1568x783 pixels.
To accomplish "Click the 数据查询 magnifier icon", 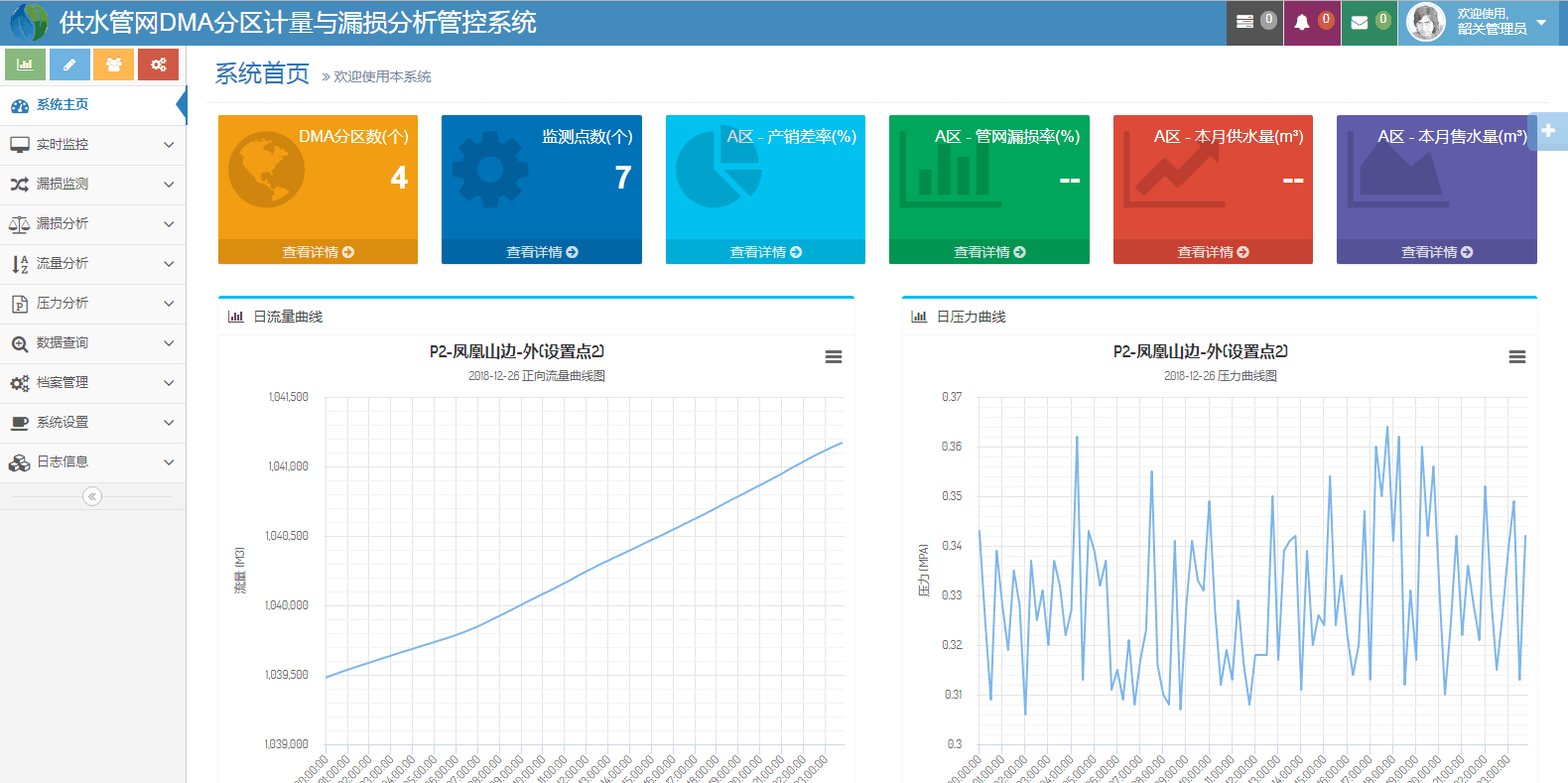I will point(19,344).
